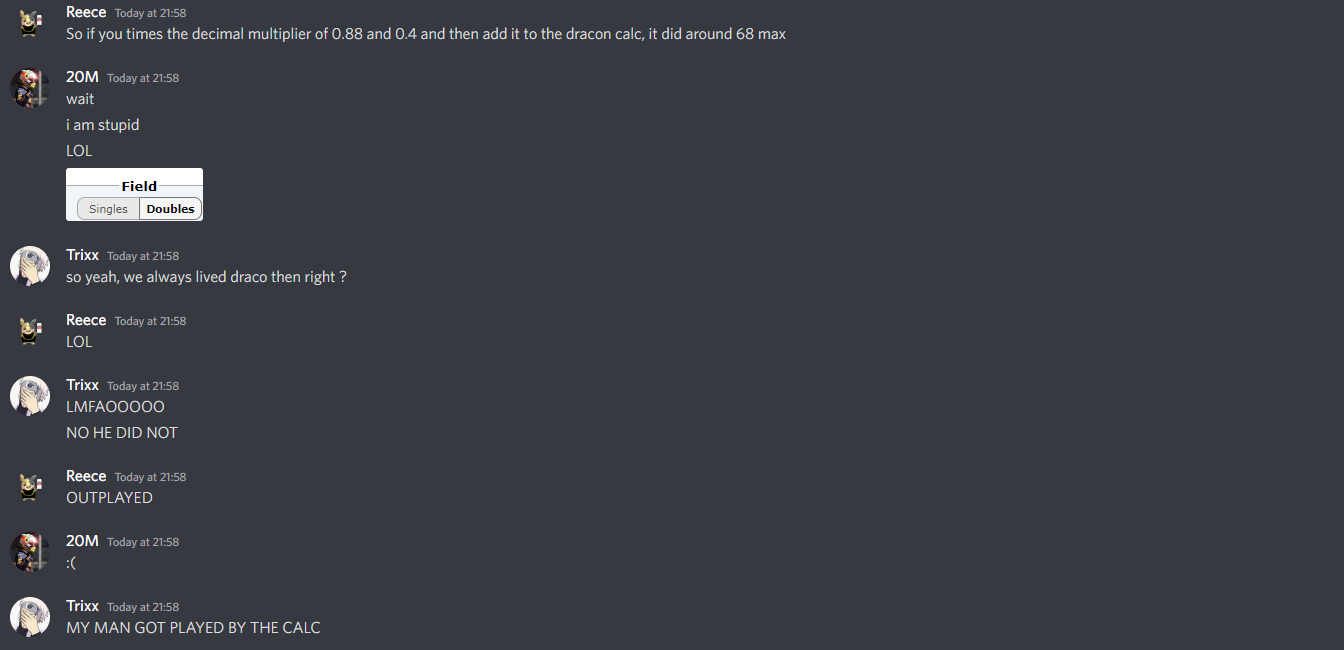Click the "i am stupid" message text
The image size is (1344, 650).
point(103,125)
